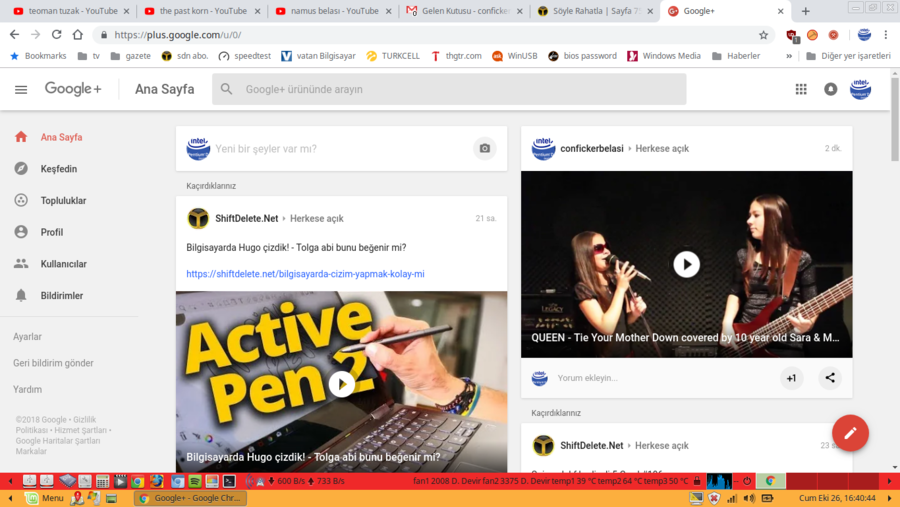Screen dimensions: 900x507
Task: Open the Windows Media bookmark
Action: pyautogui.click(x=664, y=56)
